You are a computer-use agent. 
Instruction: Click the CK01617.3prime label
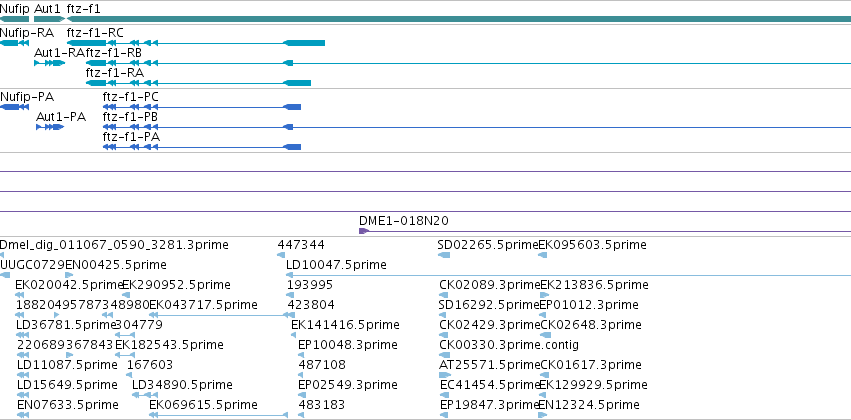click(x=591, y=365)
